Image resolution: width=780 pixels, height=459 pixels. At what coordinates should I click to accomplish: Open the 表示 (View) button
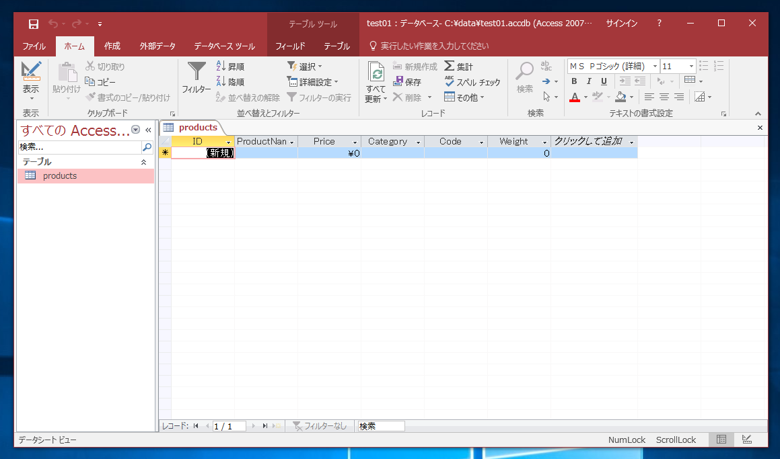click(x=30, y=81)
